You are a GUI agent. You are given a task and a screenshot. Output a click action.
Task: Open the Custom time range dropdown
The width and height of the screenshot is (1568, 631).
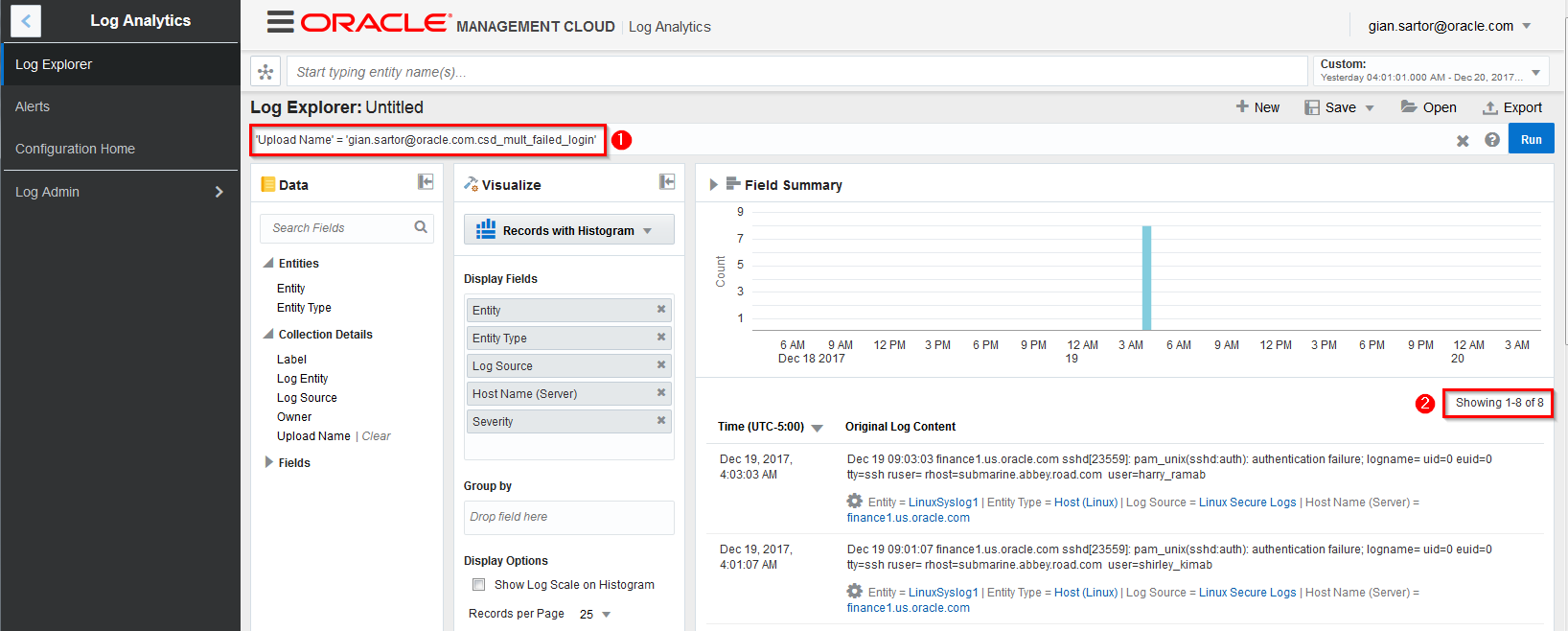1536,73
